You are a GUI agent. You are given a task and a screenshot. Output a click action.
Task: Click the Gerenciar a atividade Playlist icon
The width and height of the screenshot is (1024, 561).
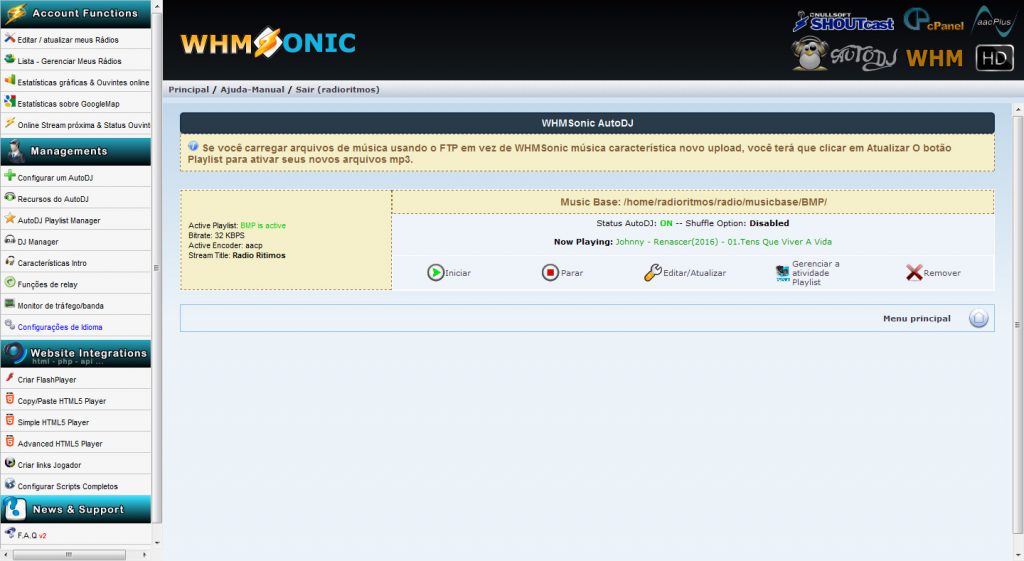point(782,273)
